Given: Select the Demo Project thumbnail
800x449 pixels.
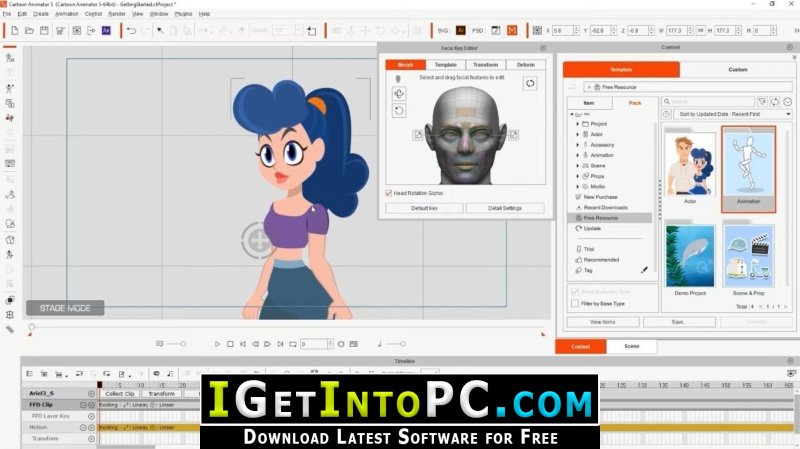Looking at the screenshot, I should coord(690,256).
